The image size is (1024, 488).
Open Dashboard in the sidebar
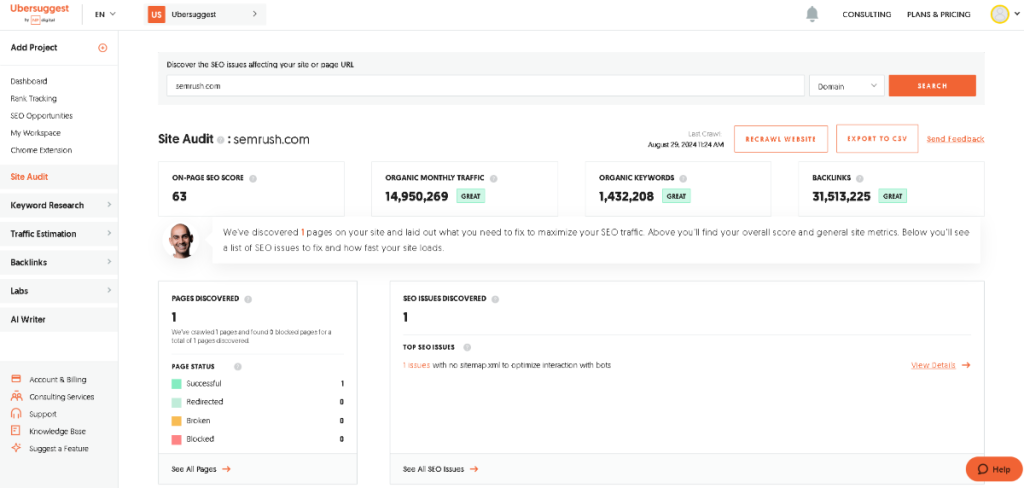tap(29, 81)
